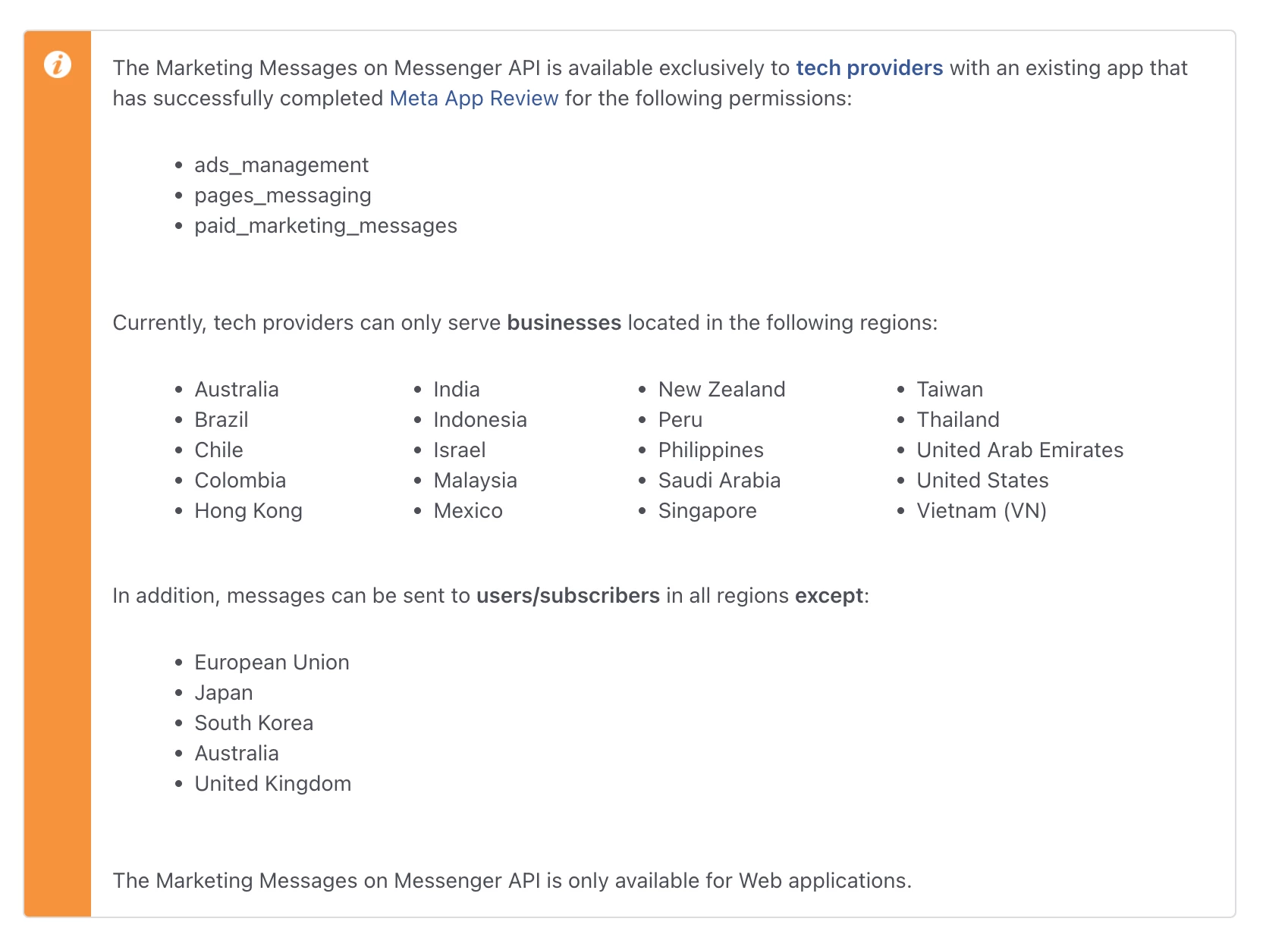
Task: Click European Union in the exceptions list
Action: tap(272, 663)
